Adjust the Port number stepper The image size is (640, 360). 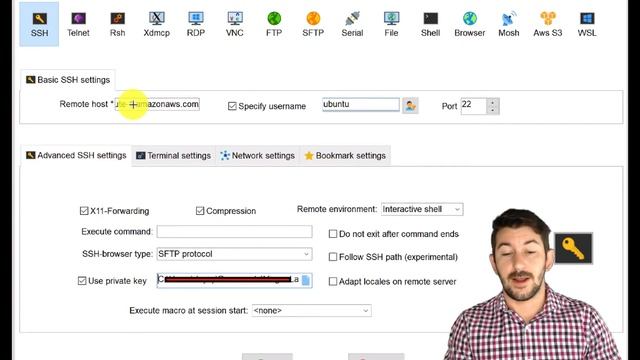(x=493, y=106)
